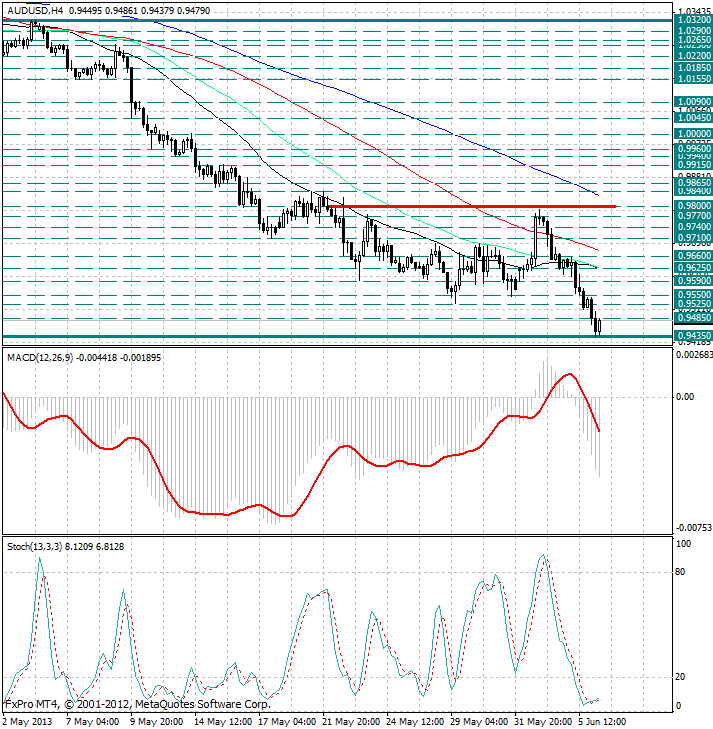The image size is (713, 729).
Task: Click the 2 May 2013 date label
Action: [28, 722]
